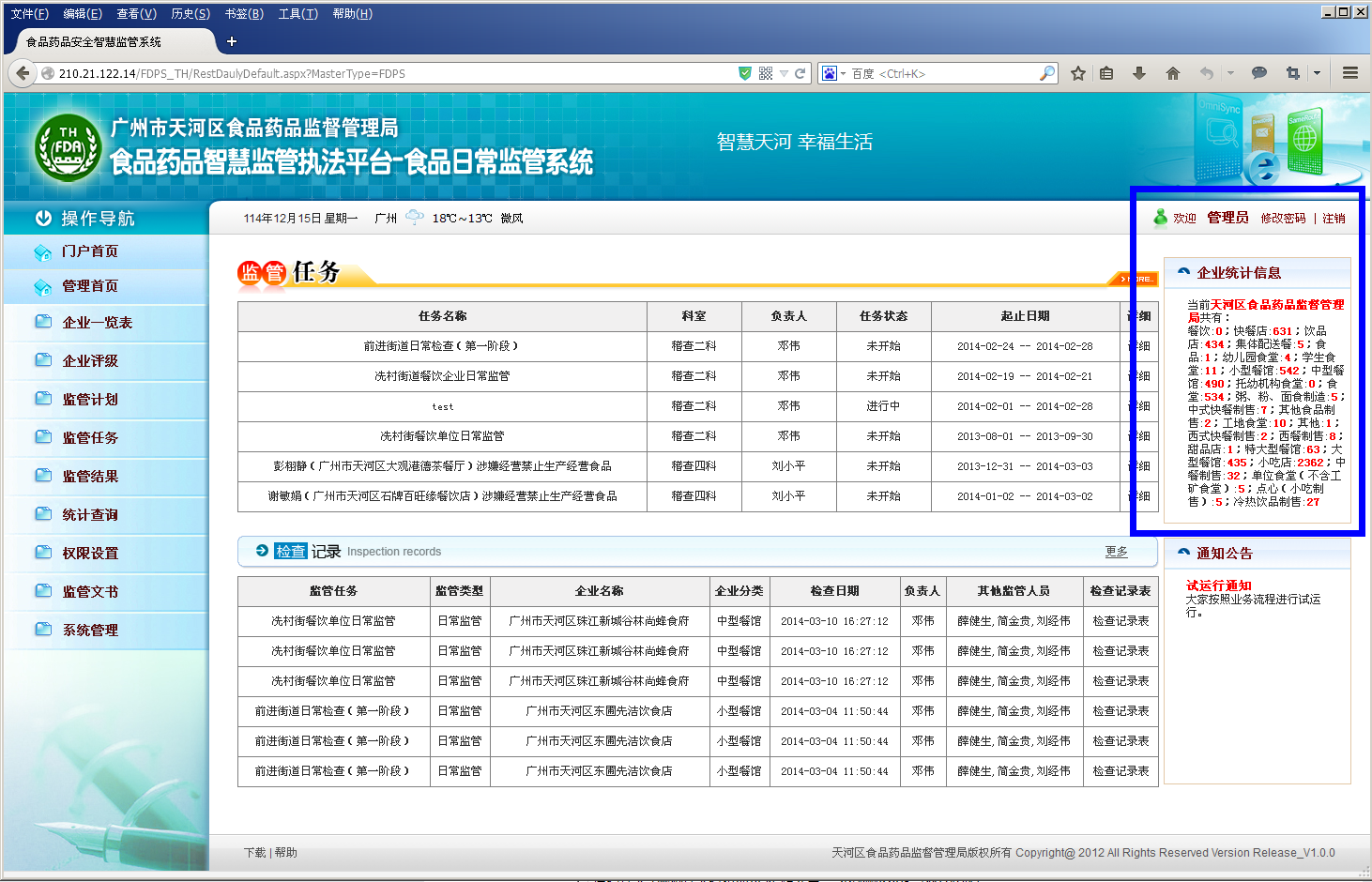Click the bookmark star icon

coord(1078,73)
